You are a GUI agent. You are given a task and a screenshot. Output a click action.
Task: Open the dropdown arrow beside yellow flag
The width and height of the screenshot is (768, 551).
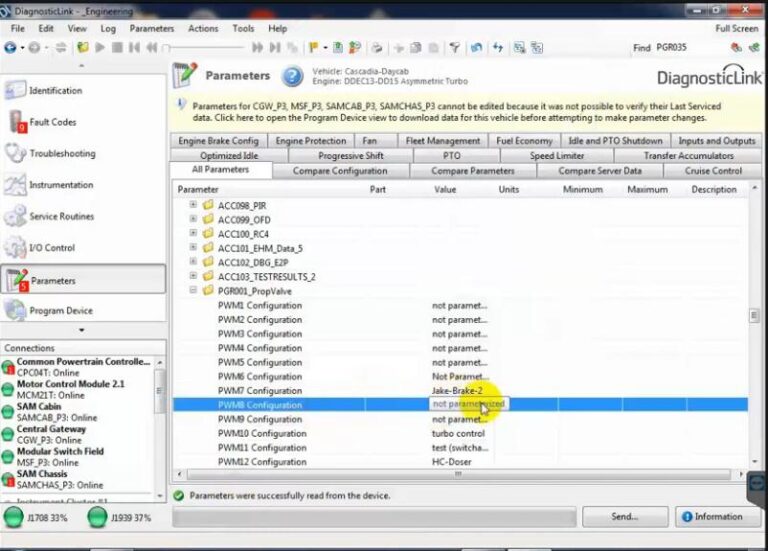click(x=325, y=48)
